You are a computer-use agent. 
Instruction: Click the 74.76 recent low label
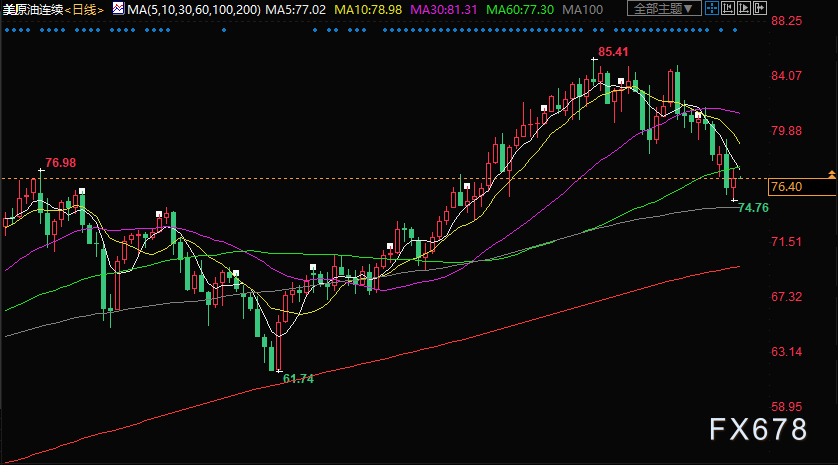tap(753, 207)
